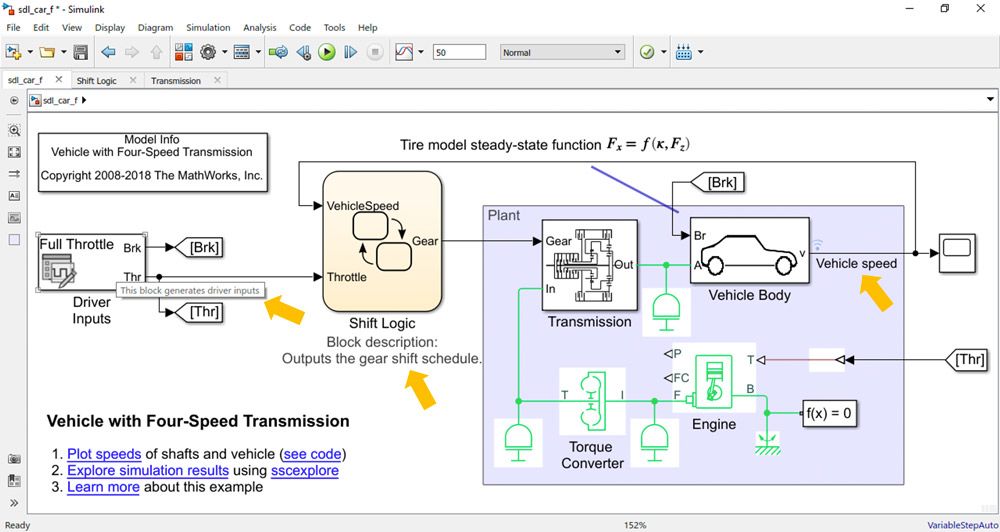Image resolution: width=1000 pixels, height=532 pixels.
Task: Click the Zoom tool in left palette
Action: click(x=14, y=130)
